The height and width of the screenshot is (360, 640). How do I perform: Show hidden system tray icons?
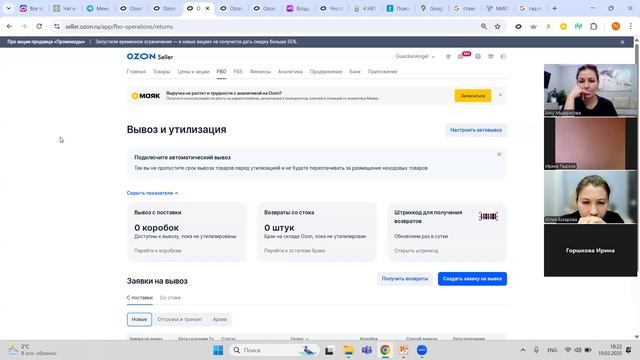pos(522,350)
